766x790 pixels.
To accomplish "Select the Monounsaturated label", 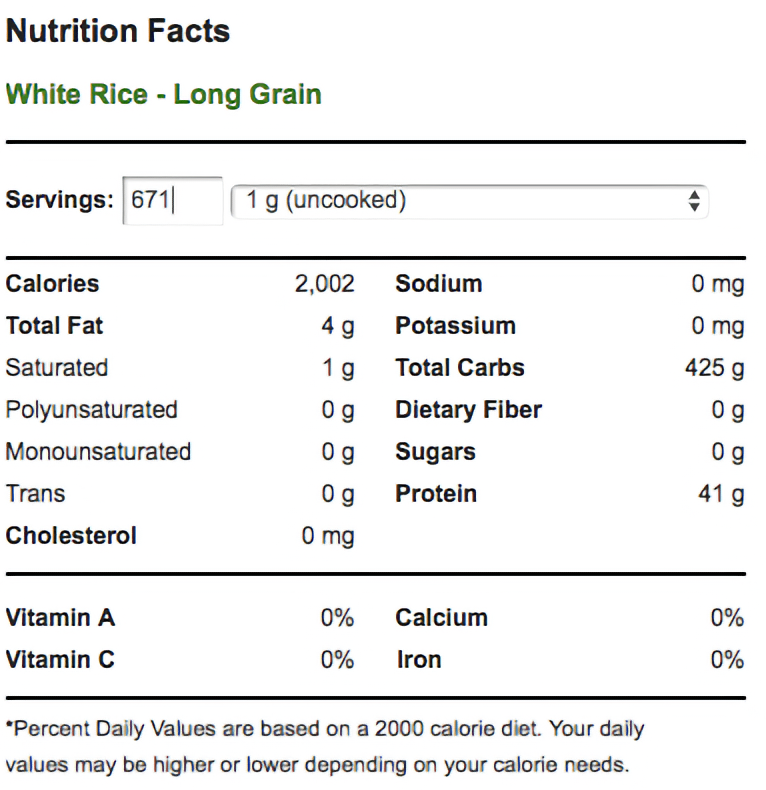I will pos(98,452).
